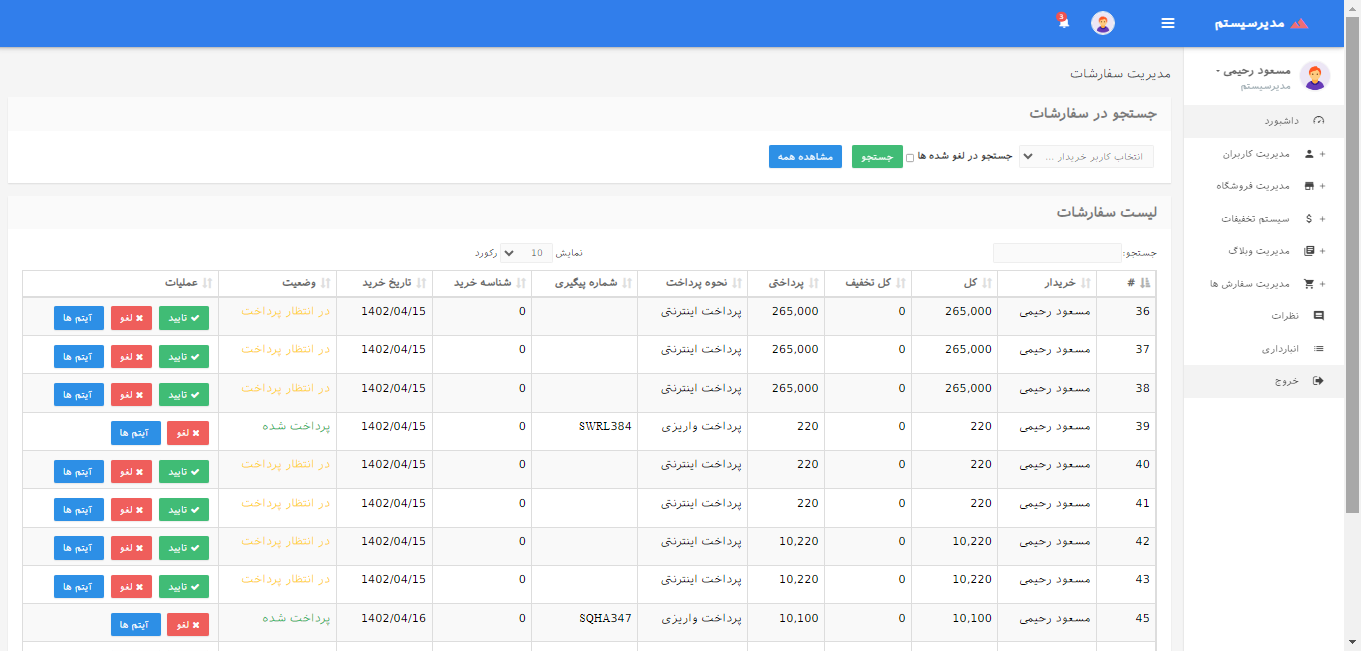Click the logo icon beside مدیرسیستم
Image resolution: width=1361 pixels, height=651 pixels.
point(1300,23)
